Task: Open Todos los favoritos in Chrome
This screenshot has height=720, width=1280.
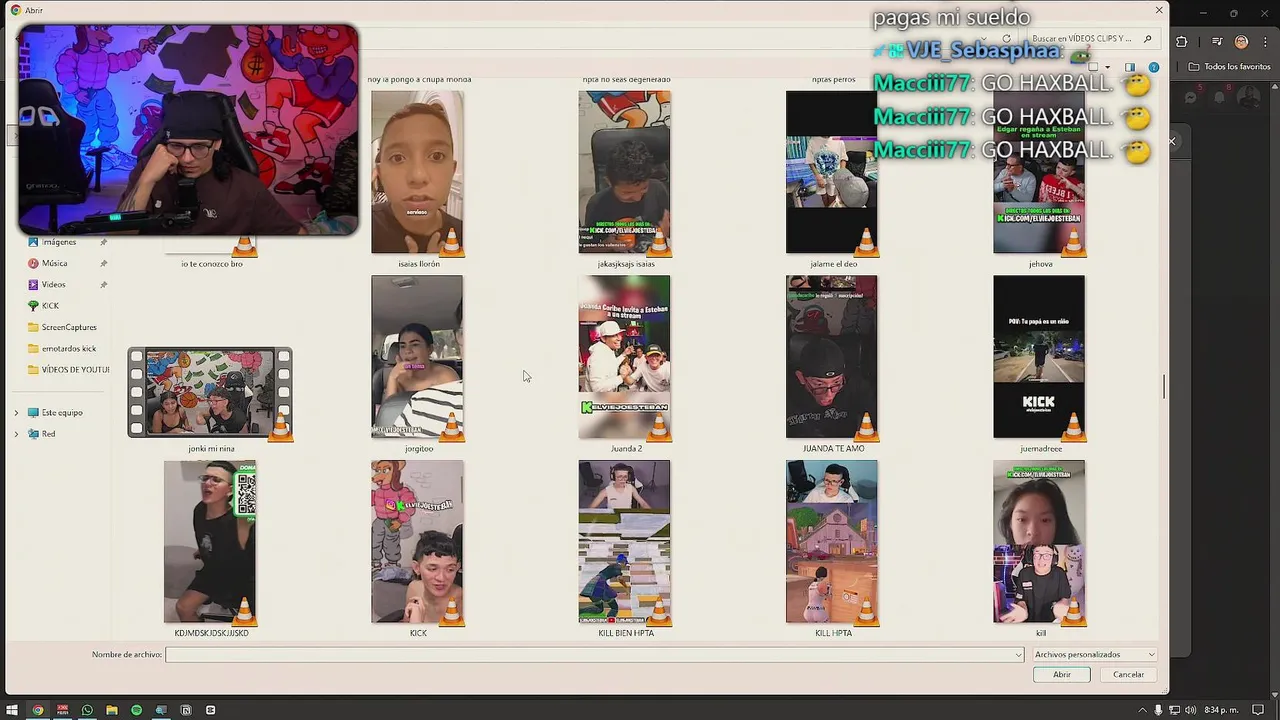Action: (x=1230, y=67)
